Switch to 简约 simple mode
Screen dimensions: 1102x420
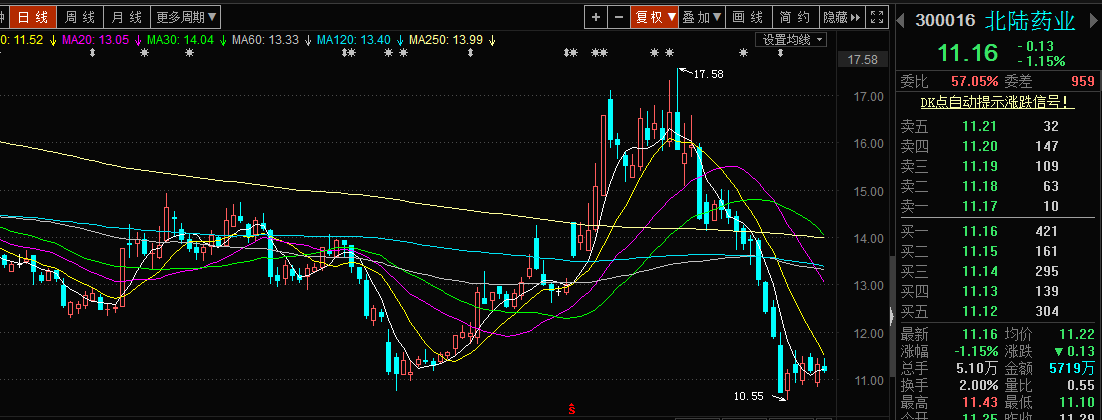click(796, 17)
